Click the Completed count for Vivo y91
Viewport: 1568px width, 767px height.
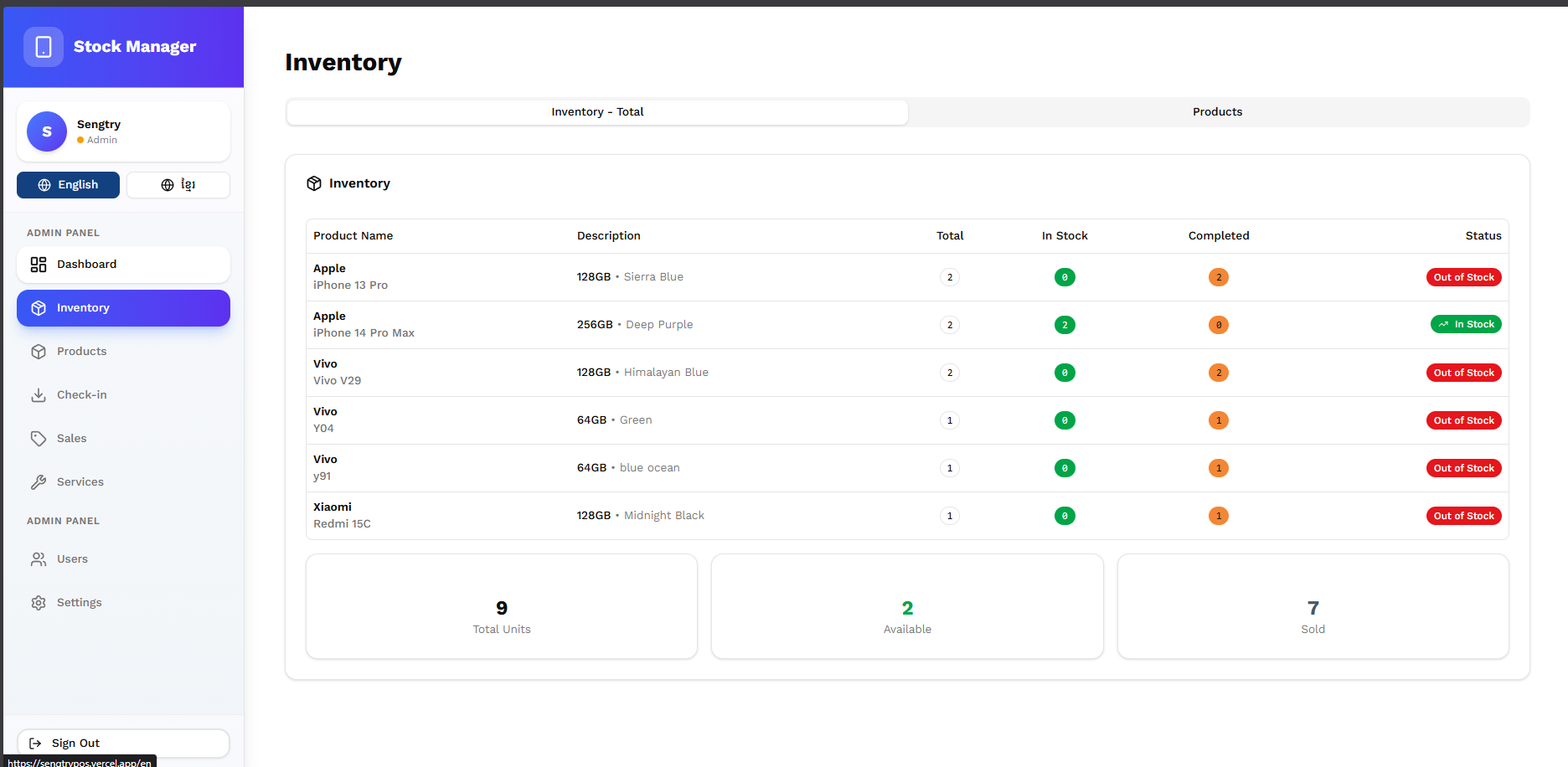tap(1219, 468)
